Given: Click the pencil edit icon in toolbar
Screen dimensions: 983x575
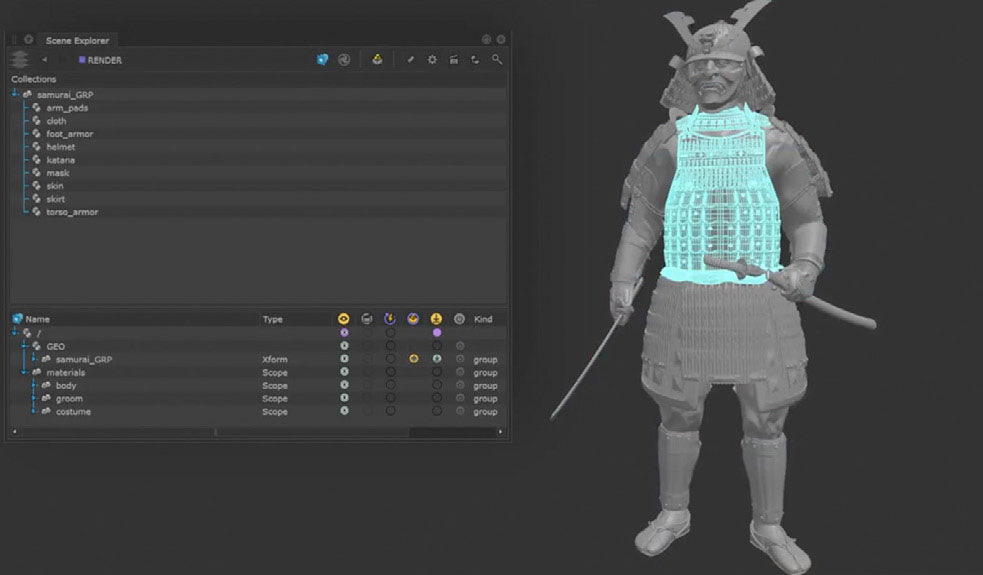Looking at the screenshot, I should pyautogui.click(x=411, y=60).
